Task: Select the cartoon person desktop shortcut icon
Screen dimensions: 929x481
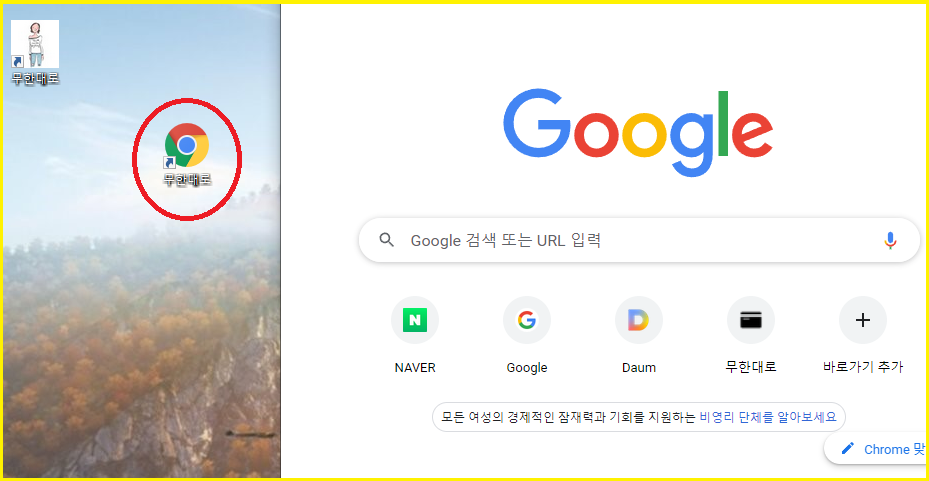Action: (35, 44)
